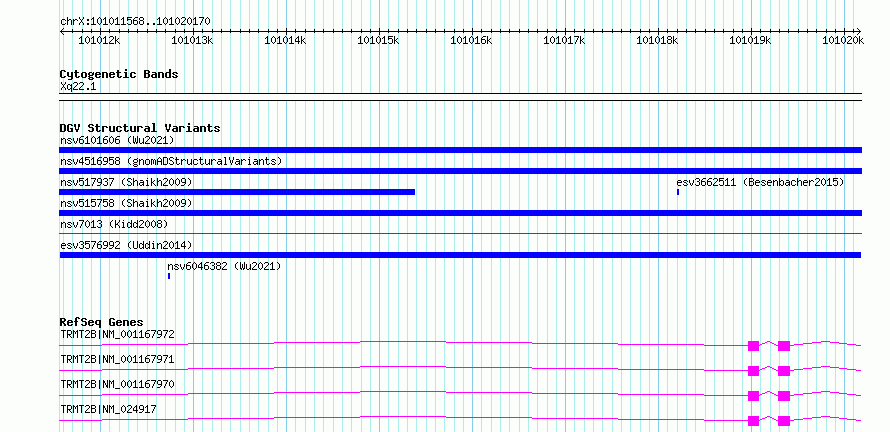Click the Cytogenetic Bands track title
This screenshot has height=432, width=890.
pos(119,74)
